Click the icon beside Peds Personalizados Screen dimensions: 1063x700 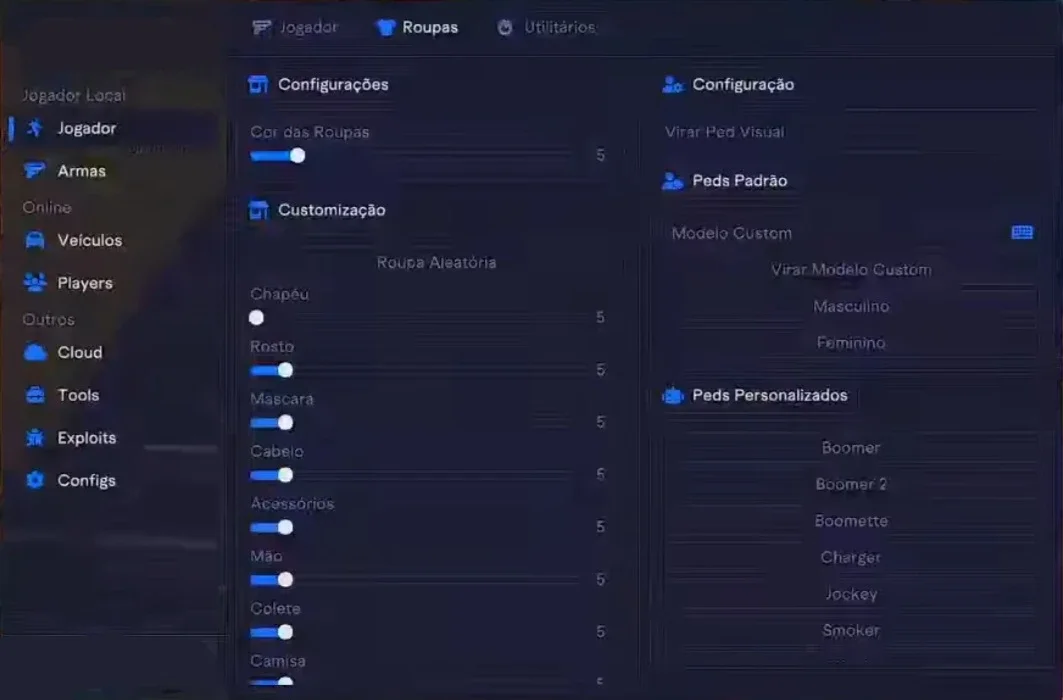point(673,395)
